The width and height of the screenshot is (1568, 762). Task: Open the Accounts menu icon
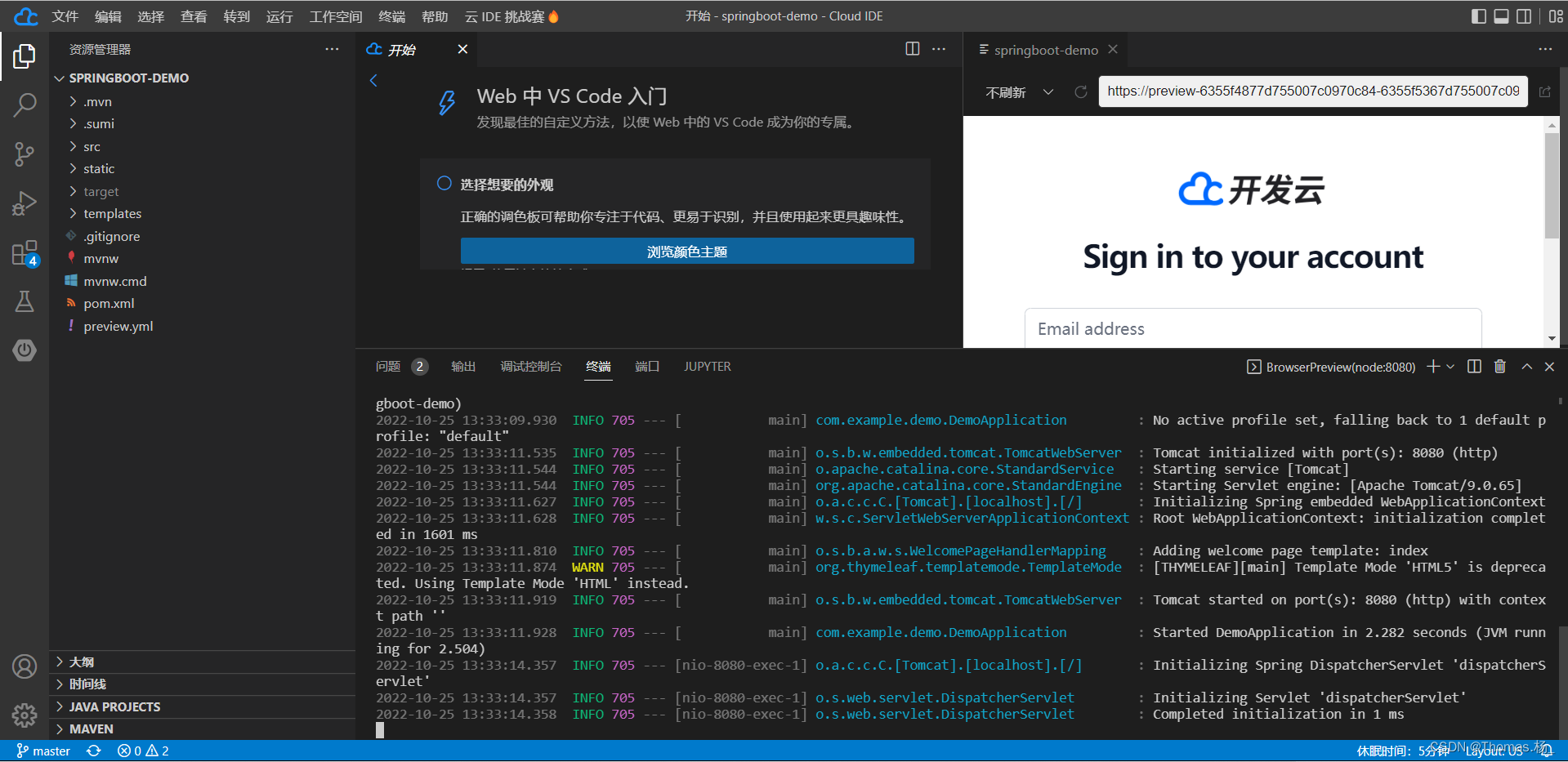[x=25, y=666]
